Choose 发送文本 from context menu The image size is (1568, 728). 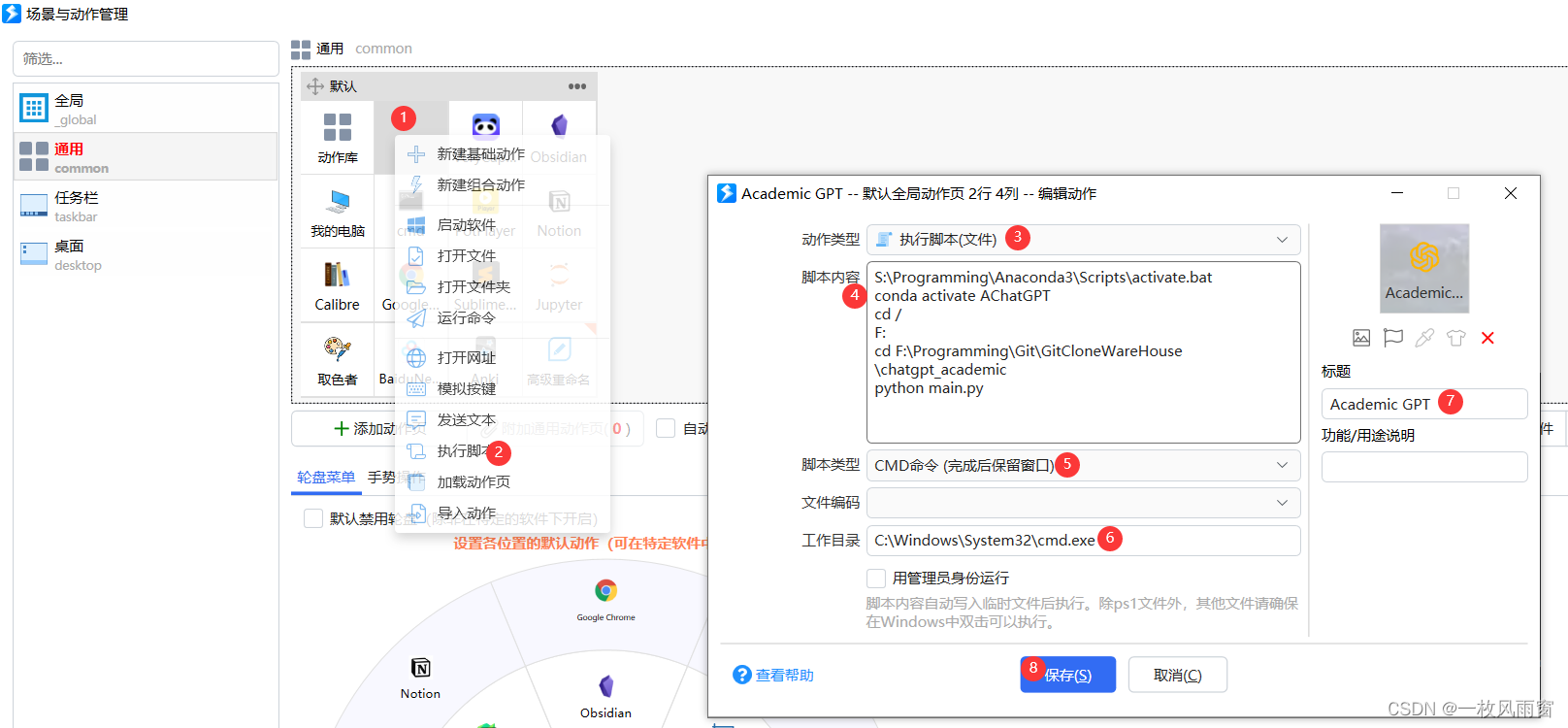coord(502,420)
